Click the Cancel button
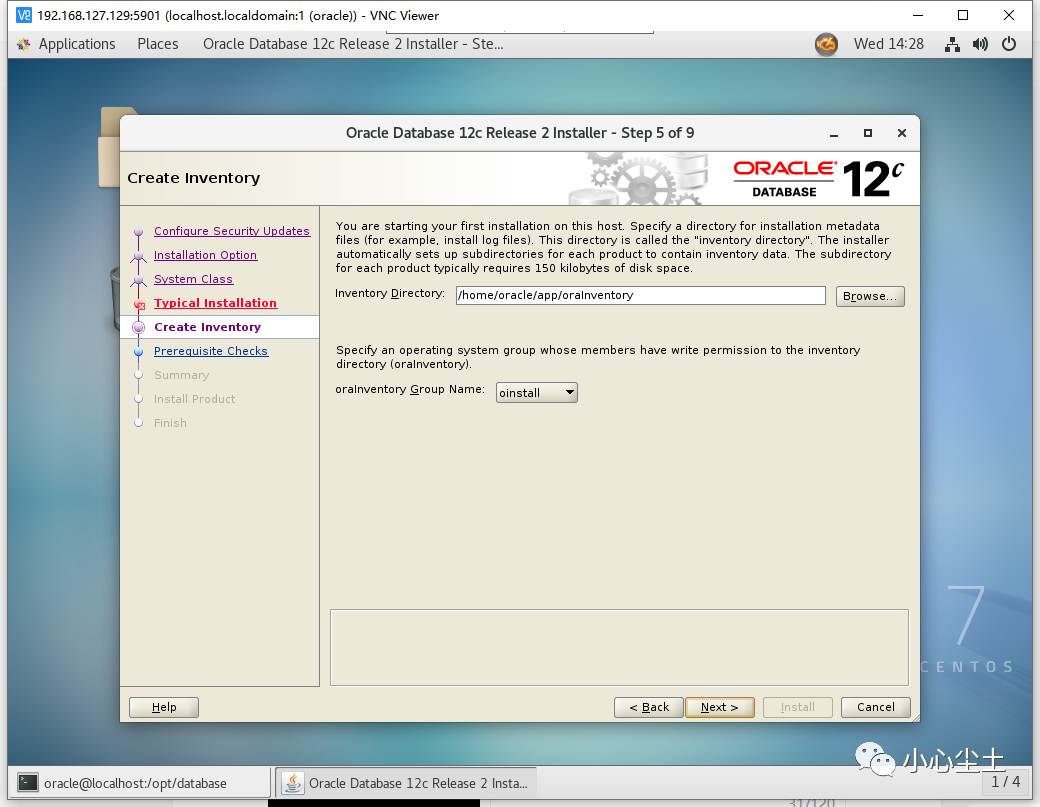Viewport: 1040px width, 807px height. click(x=876, y=707)
